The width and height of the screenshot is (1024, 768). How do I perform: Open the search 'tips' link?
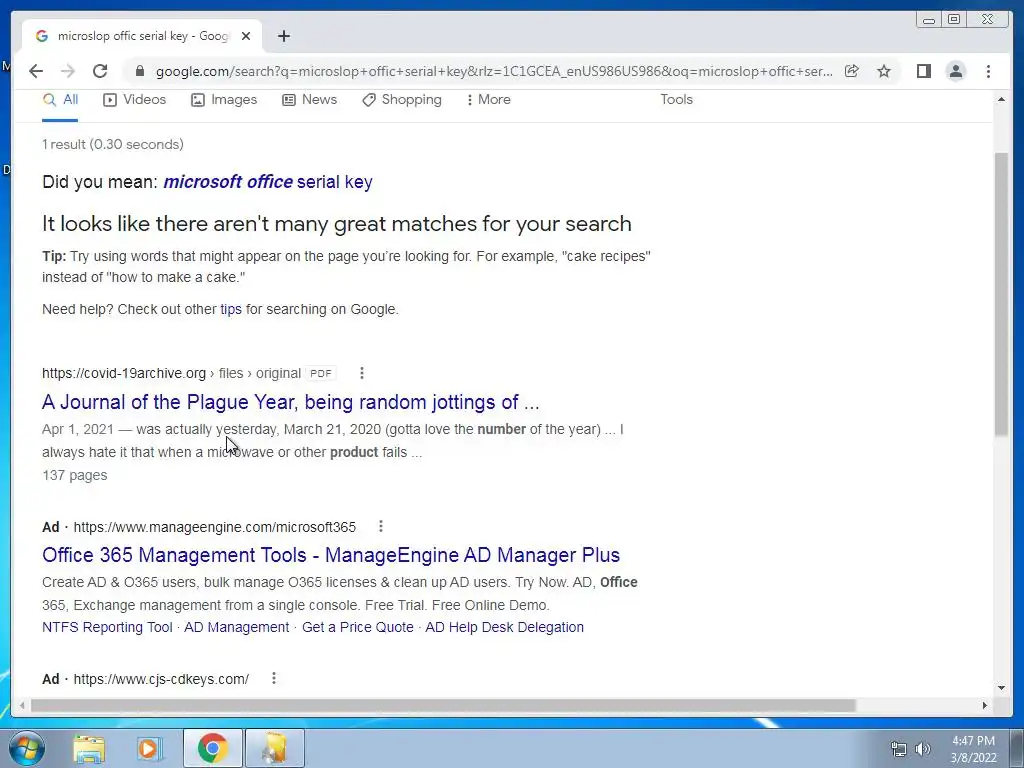(231, 310)
